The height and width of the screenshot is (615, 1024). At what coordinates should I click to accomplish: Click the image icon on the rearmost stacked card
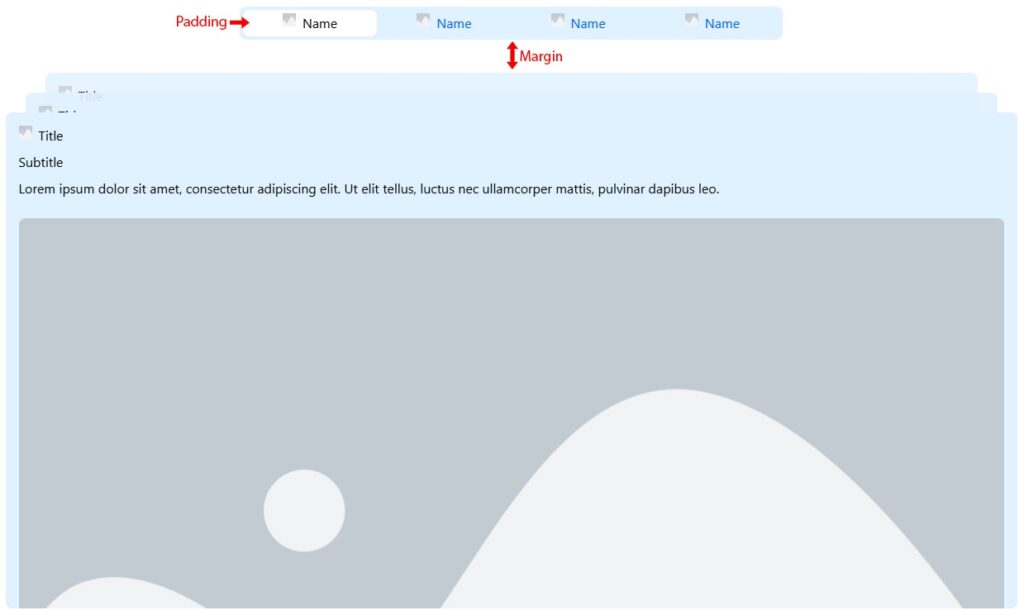tap(65, 91)
